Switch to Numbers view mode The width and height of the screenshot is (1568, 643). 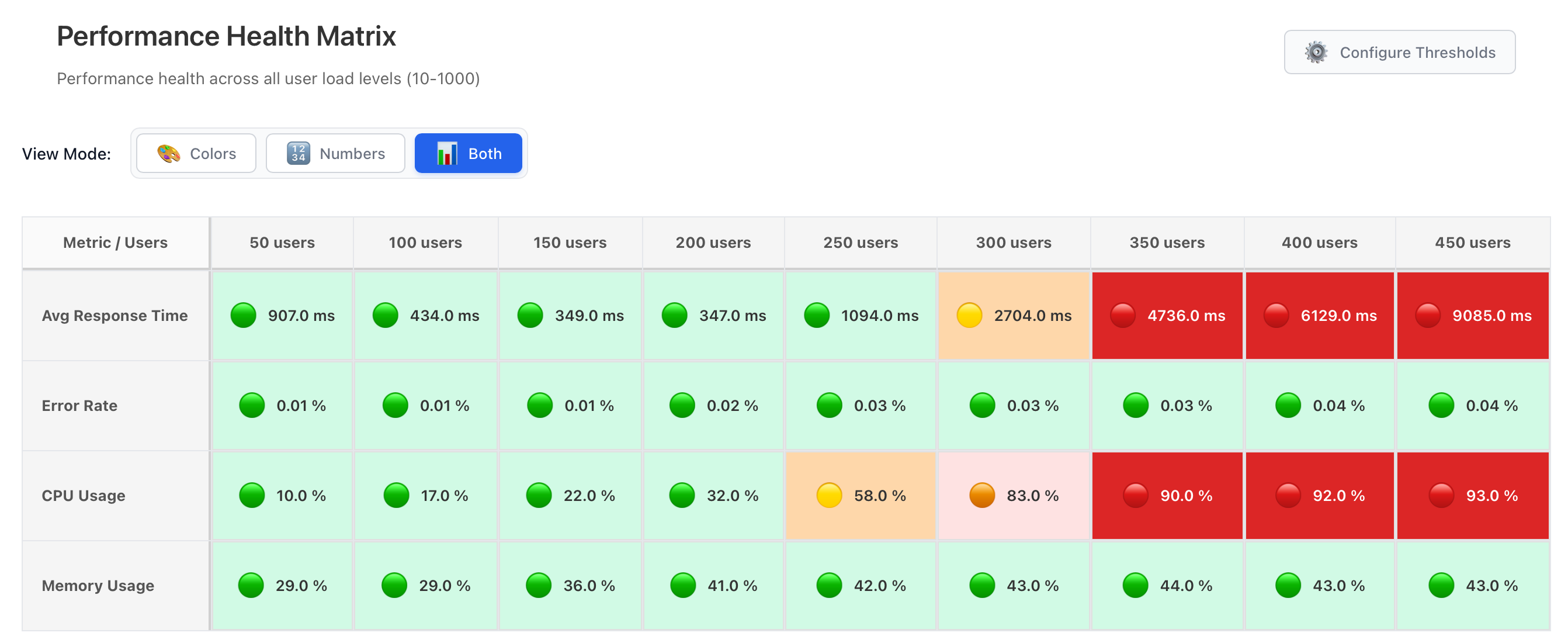click(335, 153)
